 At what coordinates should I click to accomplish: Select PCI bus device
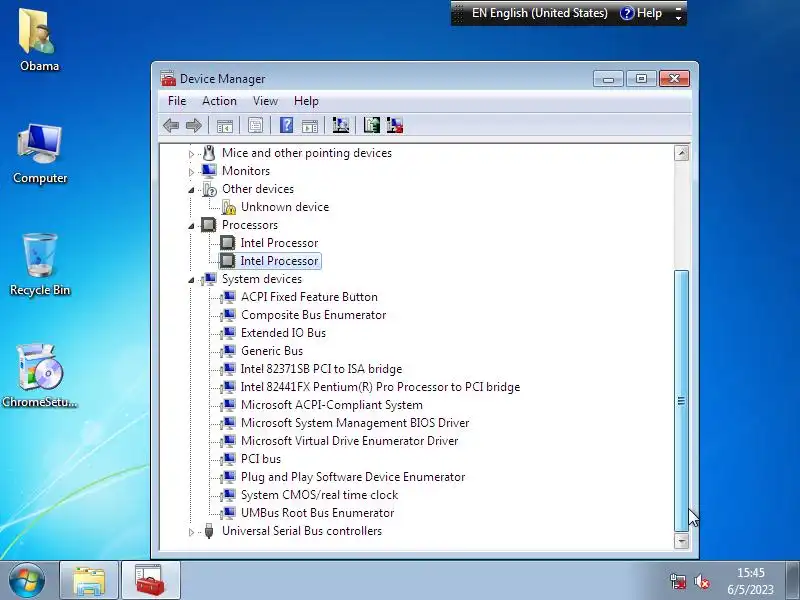click(261, 459)
